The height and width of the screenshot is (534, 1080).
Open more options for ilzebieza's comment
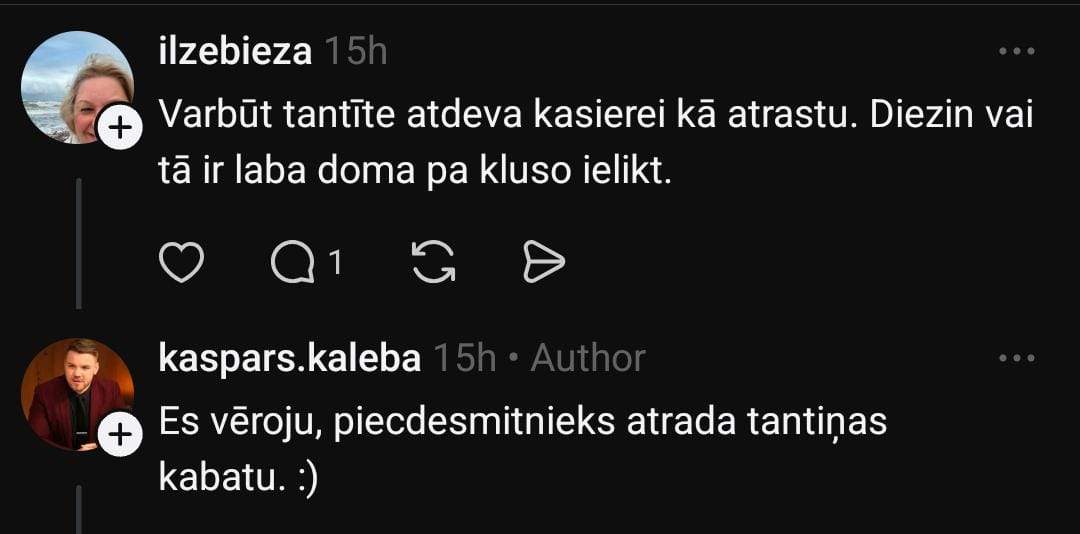click(1017, 51)
